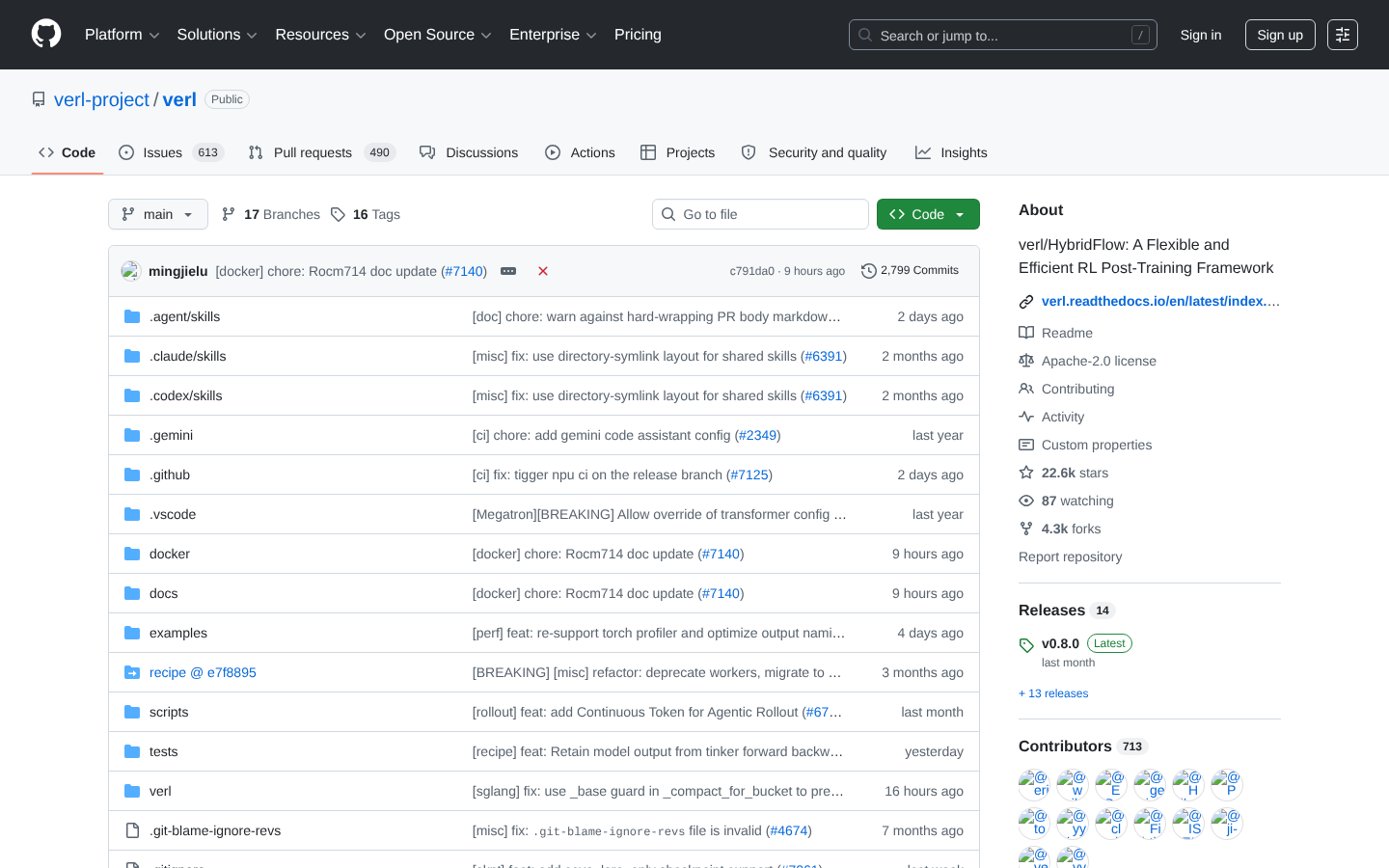Expand the Open Source menu
This screenshot has width=1389, height=868.
click(438, 35)
